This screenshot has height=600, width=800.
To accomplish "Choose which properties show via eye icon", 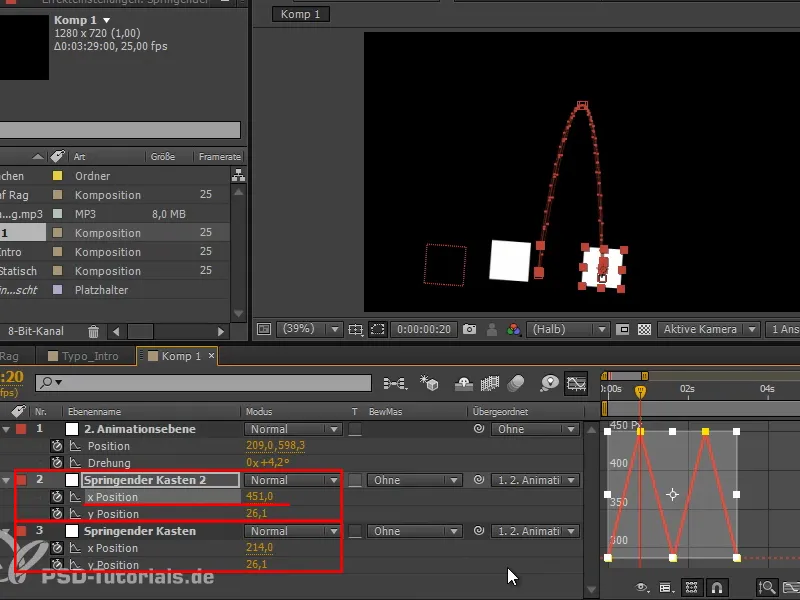I will (641, 587).
